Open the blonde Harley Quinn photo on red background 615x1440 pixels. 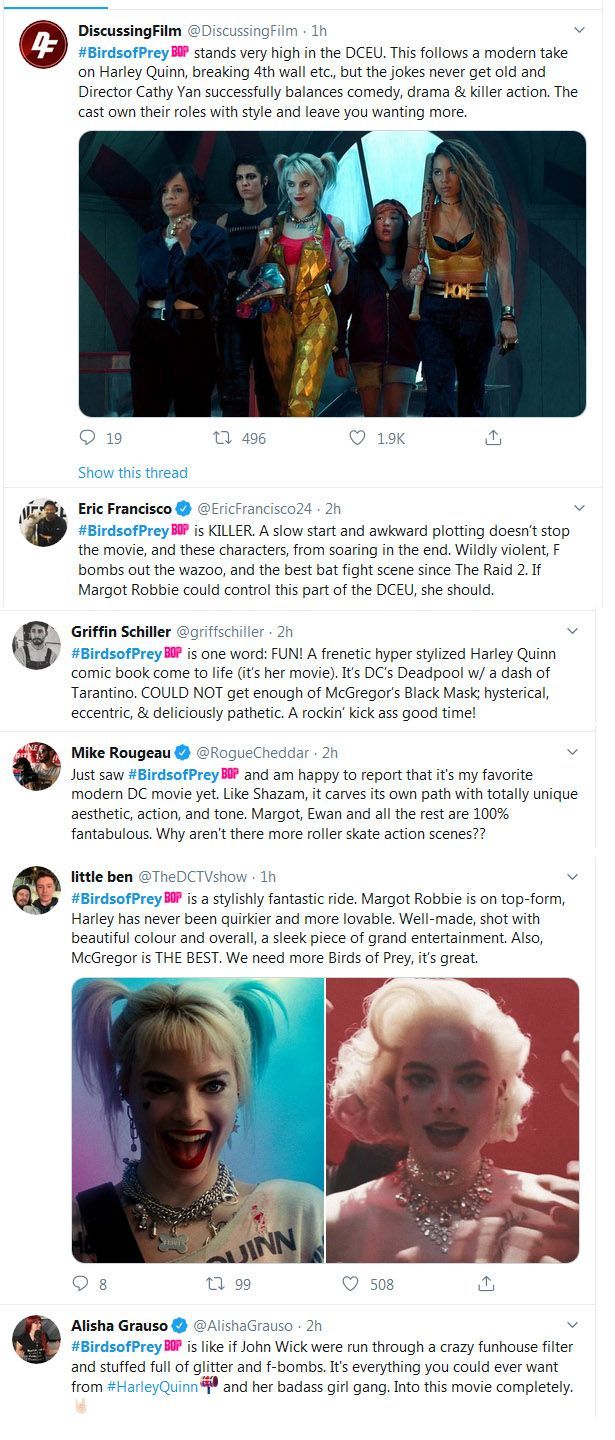coord(452,1120)
